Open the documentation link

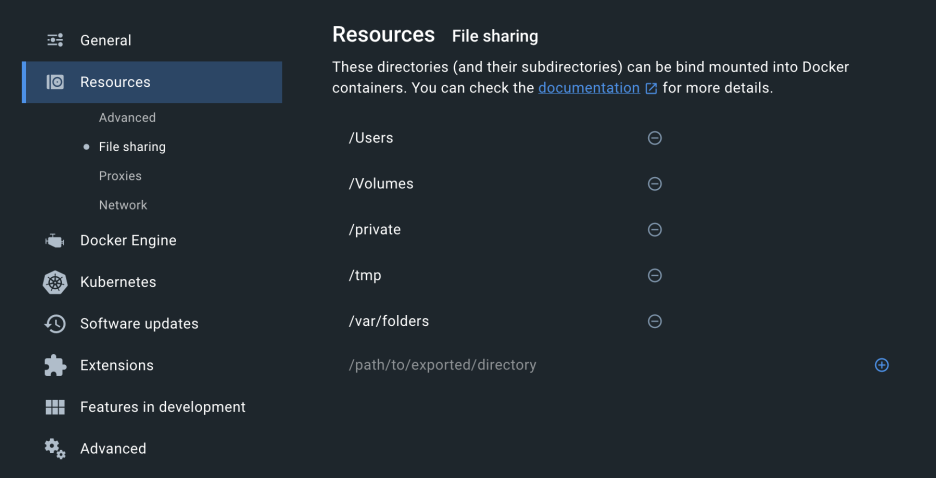589,88
